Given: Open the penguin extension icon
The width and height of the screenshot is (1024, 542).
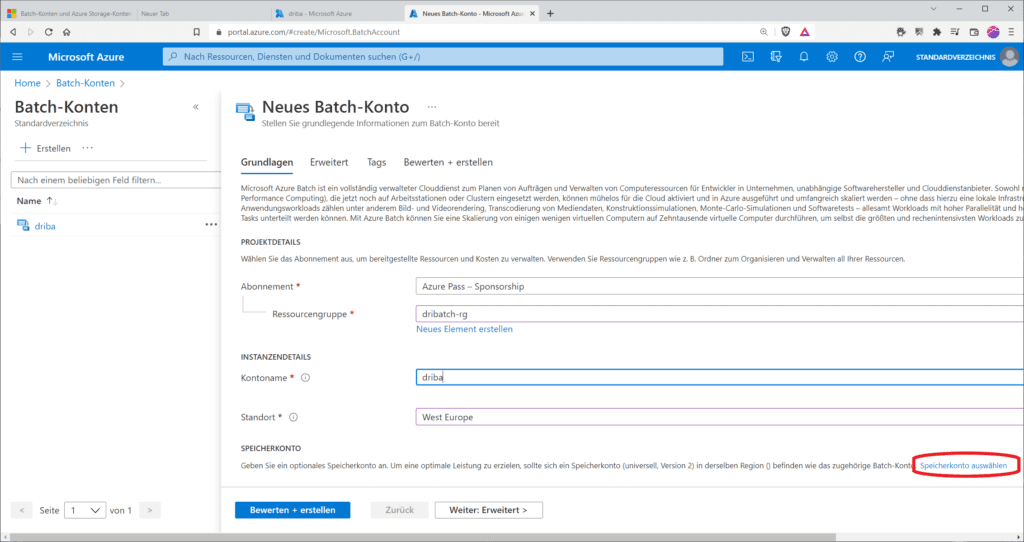Looking at the screenshot, I should pos(901,31).
